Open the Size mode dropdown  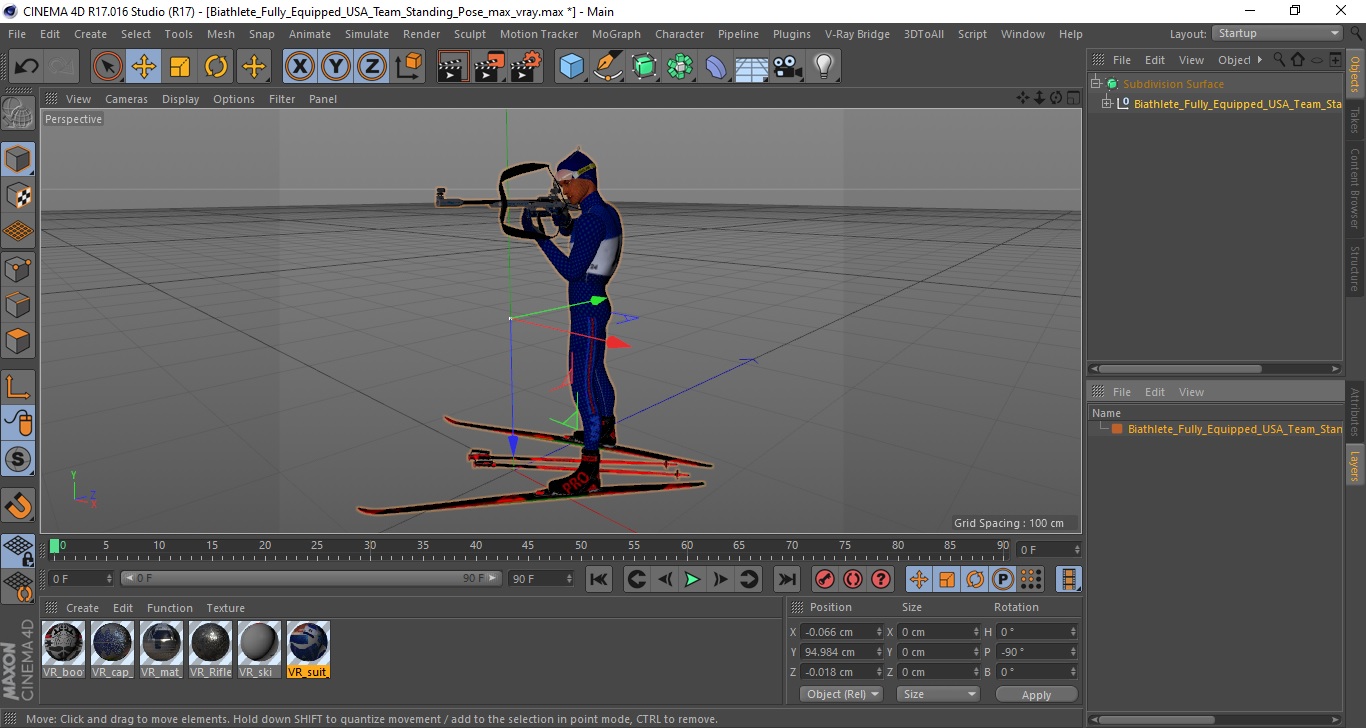click(938, 694)
